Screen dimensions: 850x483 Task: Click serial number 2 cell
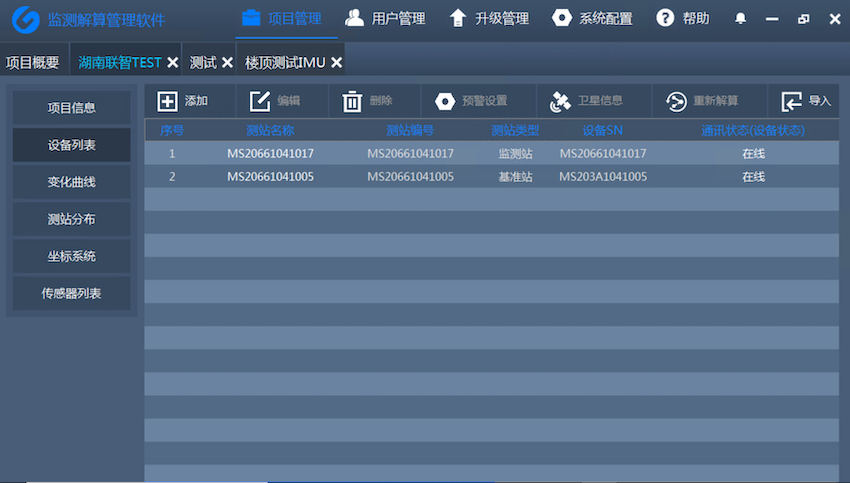(x=172, y=177)
